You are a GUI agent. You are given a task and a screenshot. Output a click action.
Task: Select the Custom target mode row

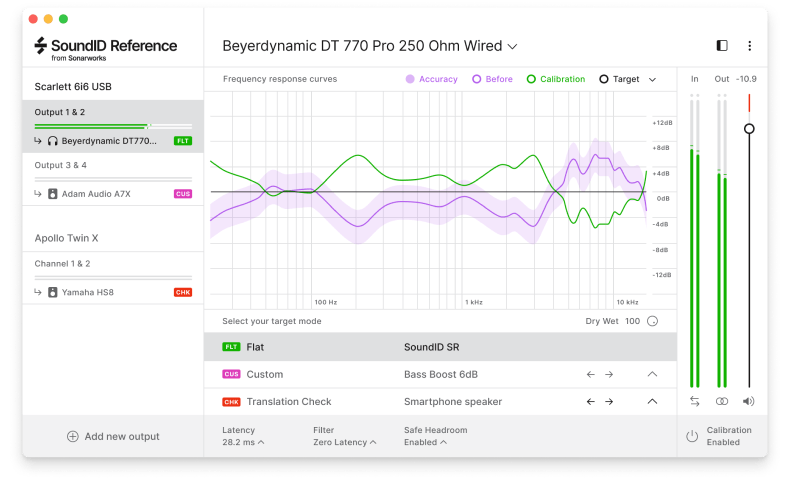tap(300, 374)
